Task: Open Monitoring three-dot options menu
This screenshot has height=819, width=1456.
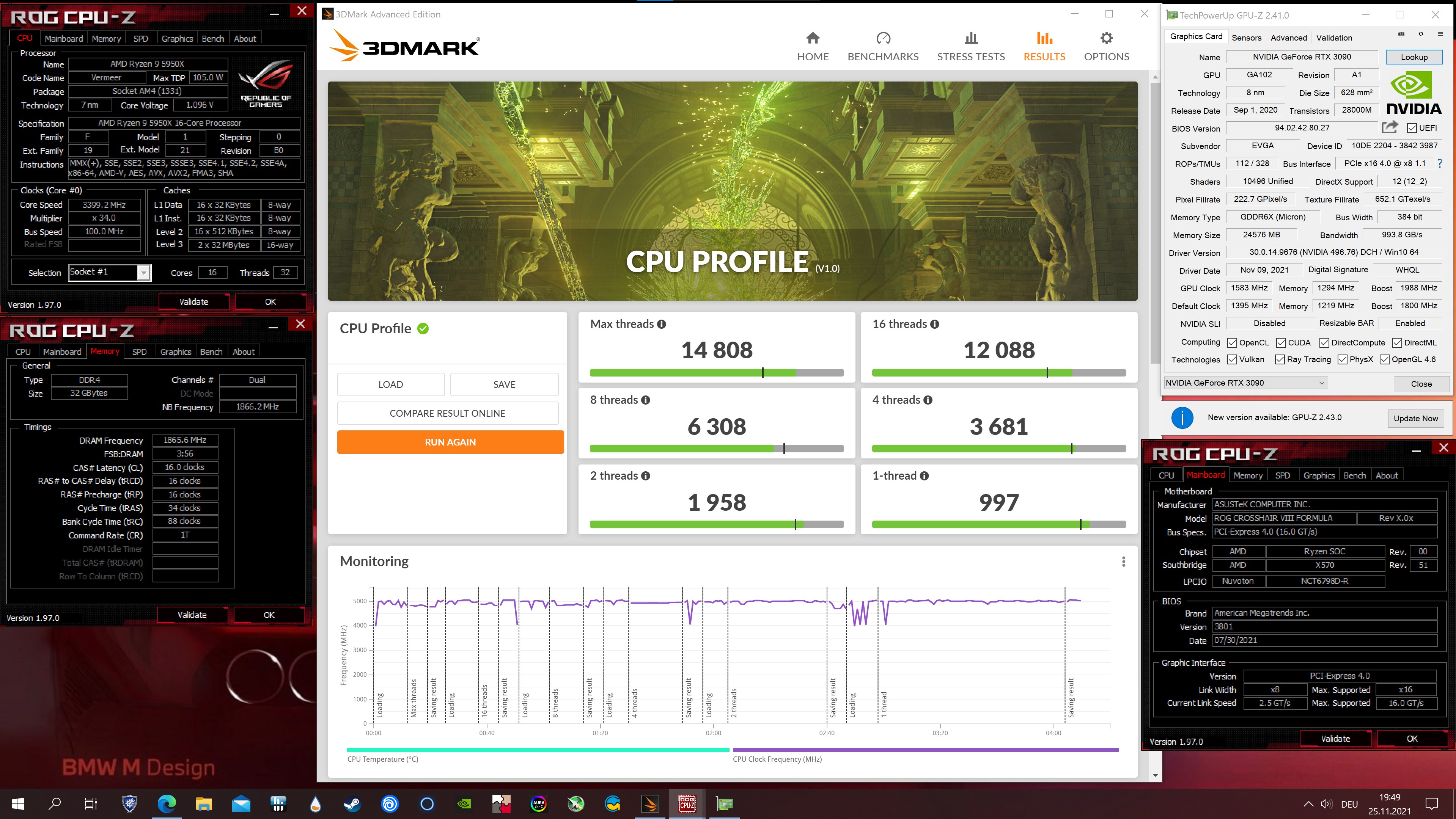Action: (1124, 562)
